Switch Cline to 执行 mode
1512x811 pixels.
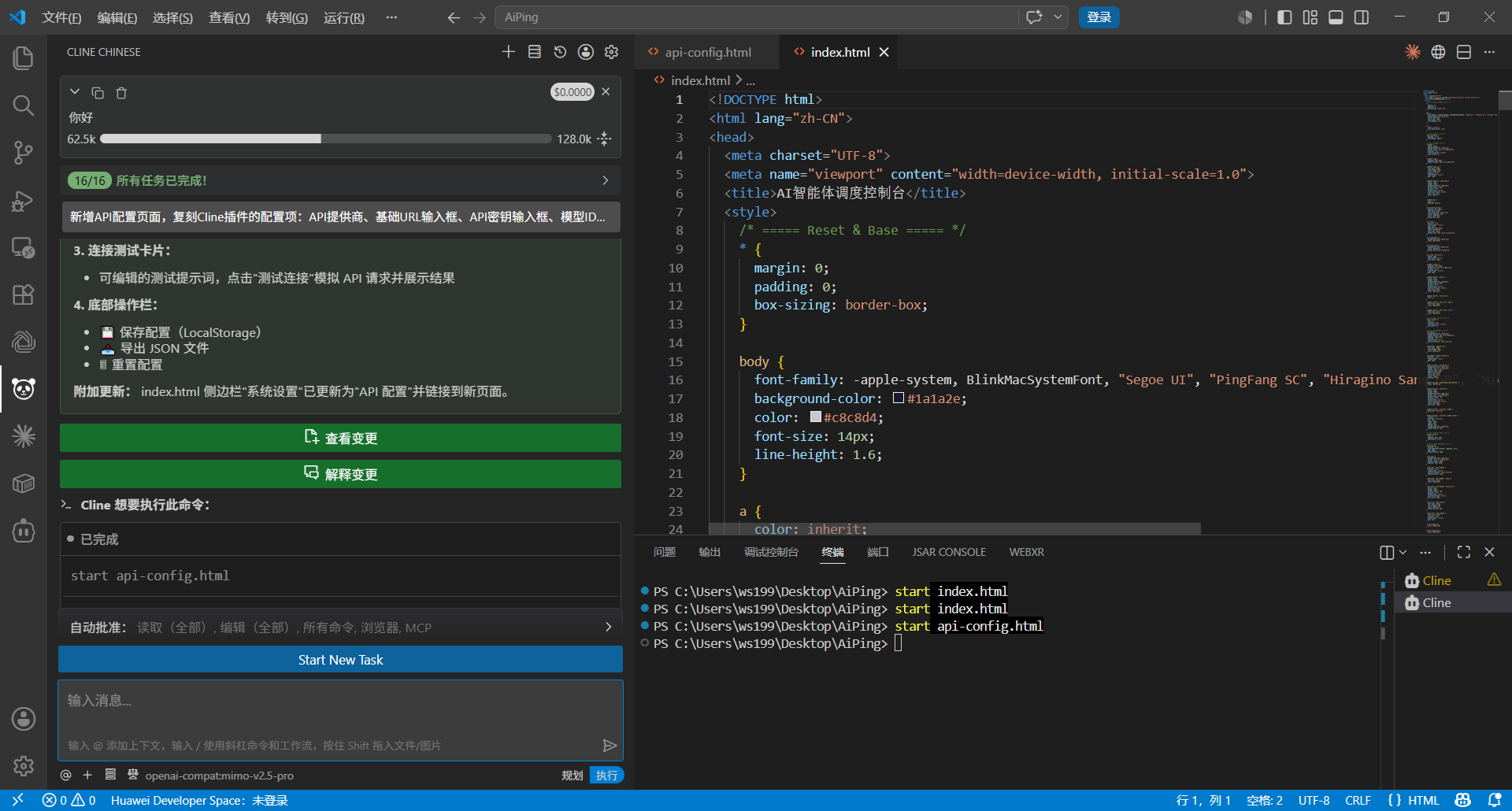pos(606,776)
